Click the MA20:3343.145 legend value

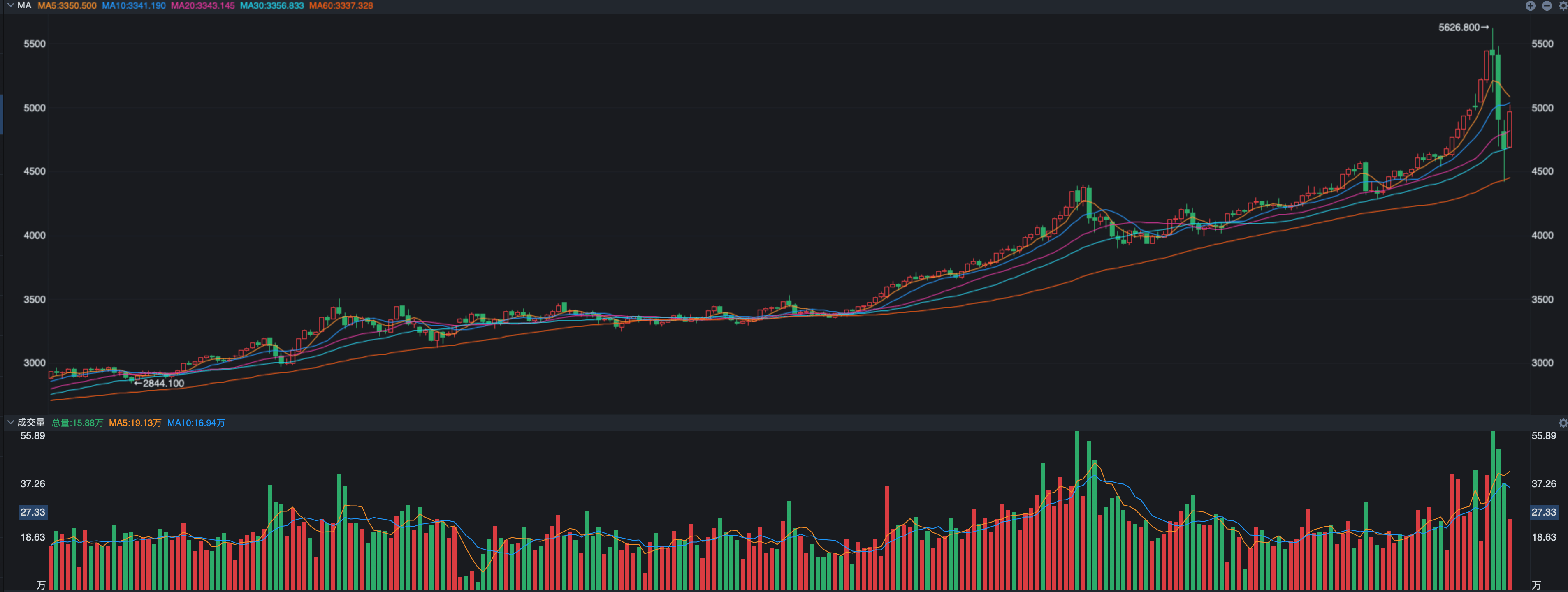pyautogui.click(x=203, y=5)
